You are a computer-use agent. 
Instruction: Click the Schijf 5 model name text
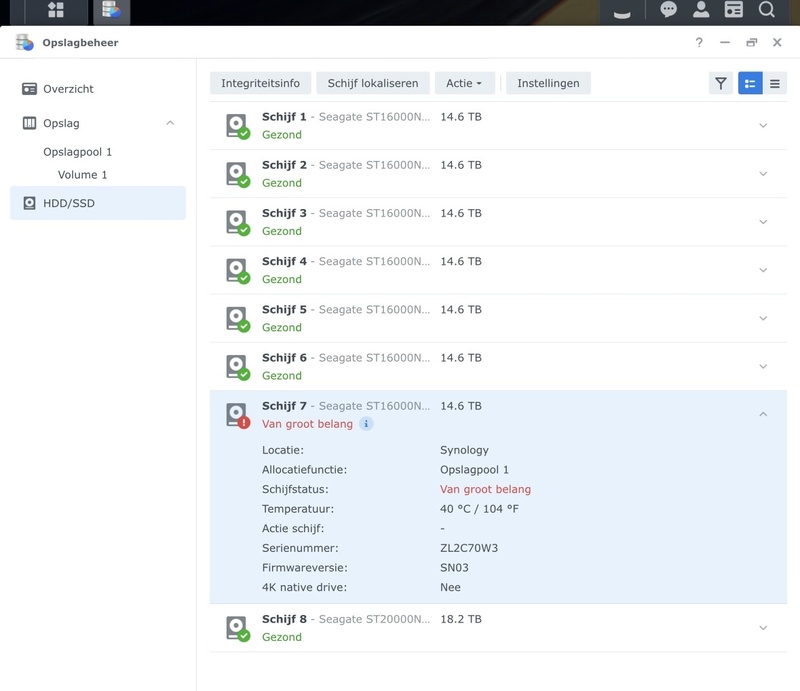click(374, 310)
